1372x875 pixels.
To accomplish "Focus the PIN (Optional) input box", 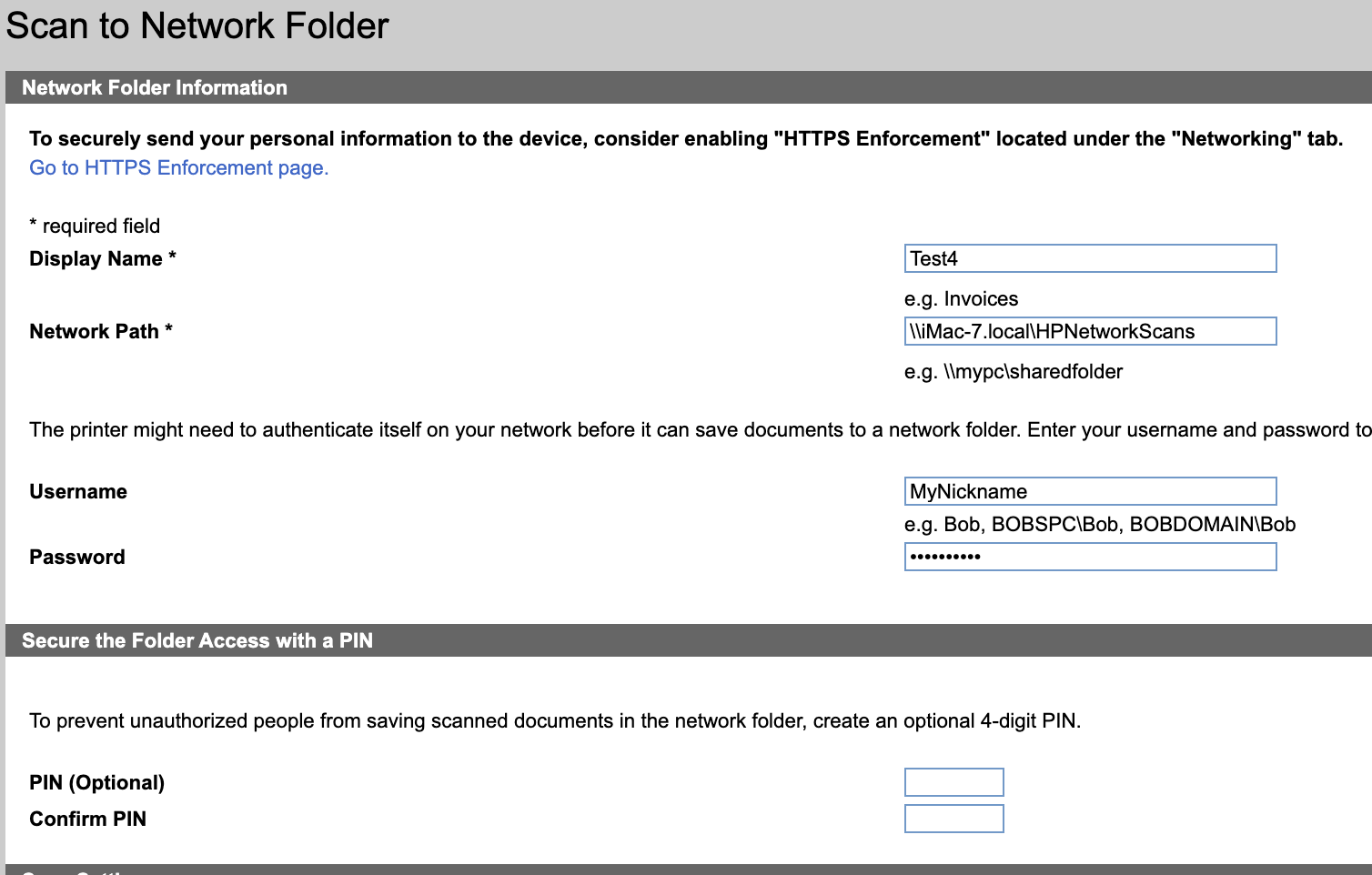I will click(x=953, y=782).
